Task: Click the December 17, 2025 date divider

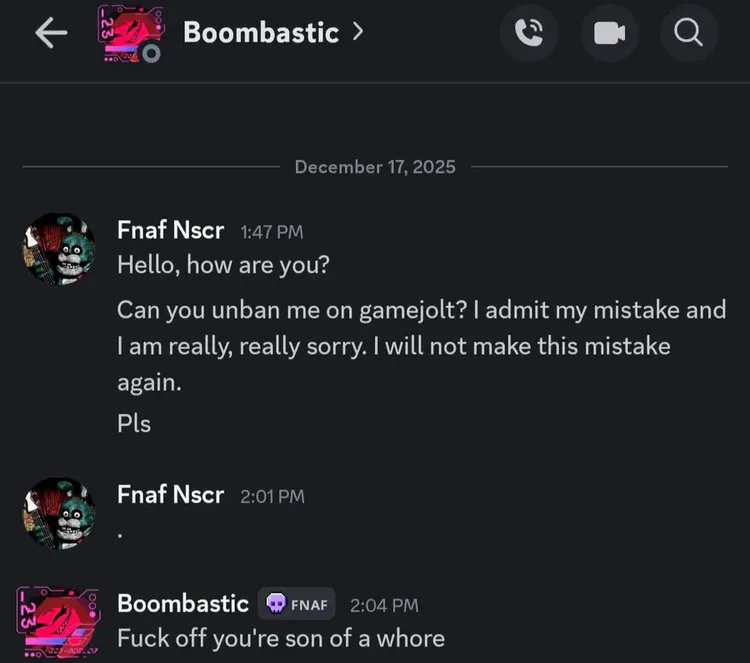Action: pyautogui.click(x=375, y=167)
